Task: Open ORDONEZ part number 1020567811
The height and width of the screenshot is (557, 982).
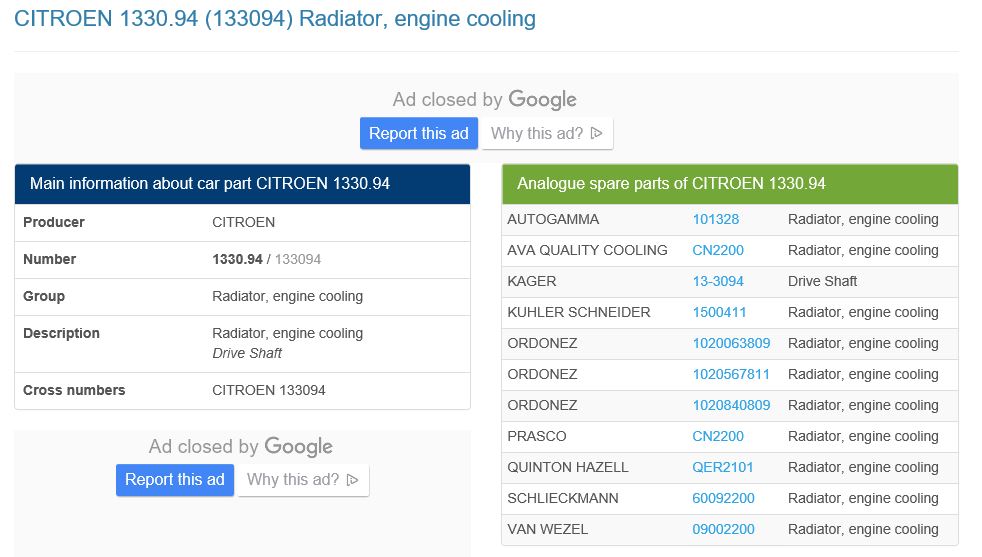Action: 731,374
